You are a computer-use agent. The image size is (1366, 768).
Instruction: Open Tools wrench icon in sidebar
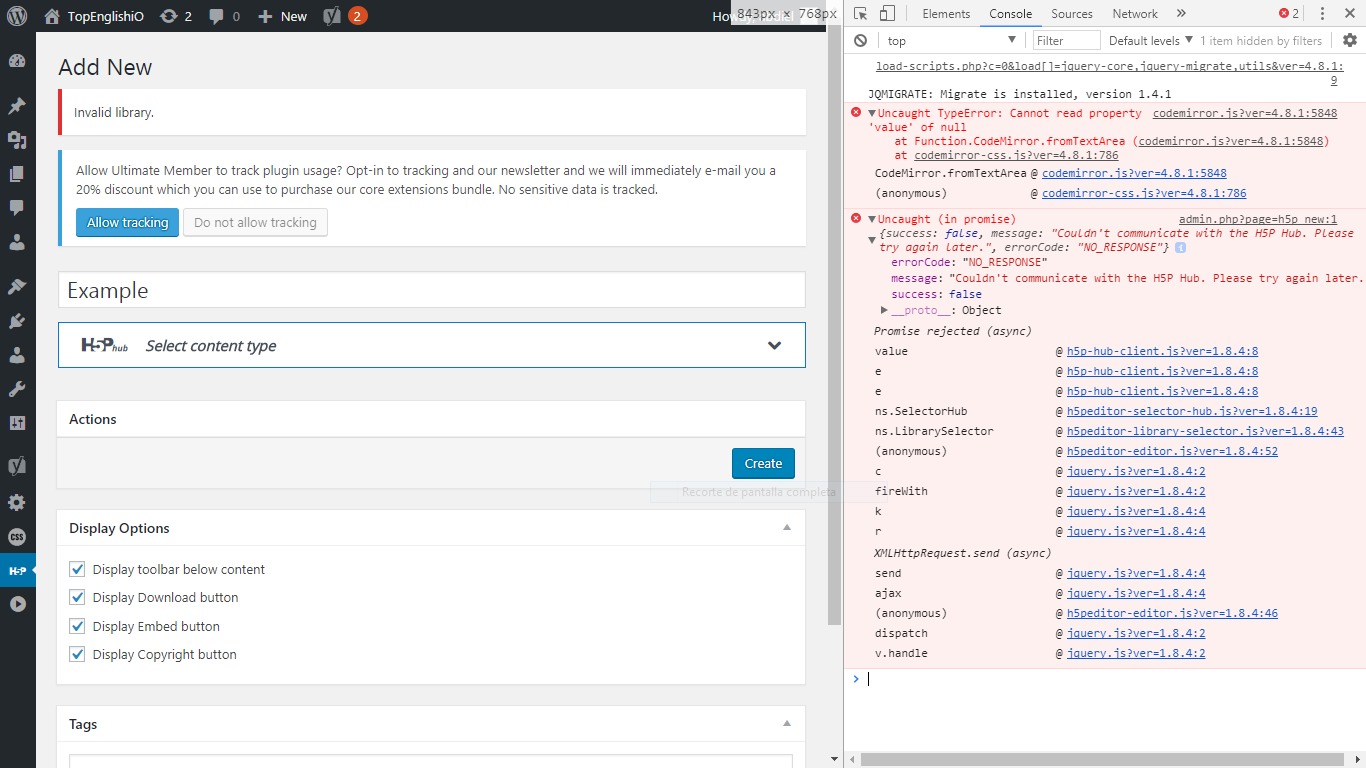point(17,389)
